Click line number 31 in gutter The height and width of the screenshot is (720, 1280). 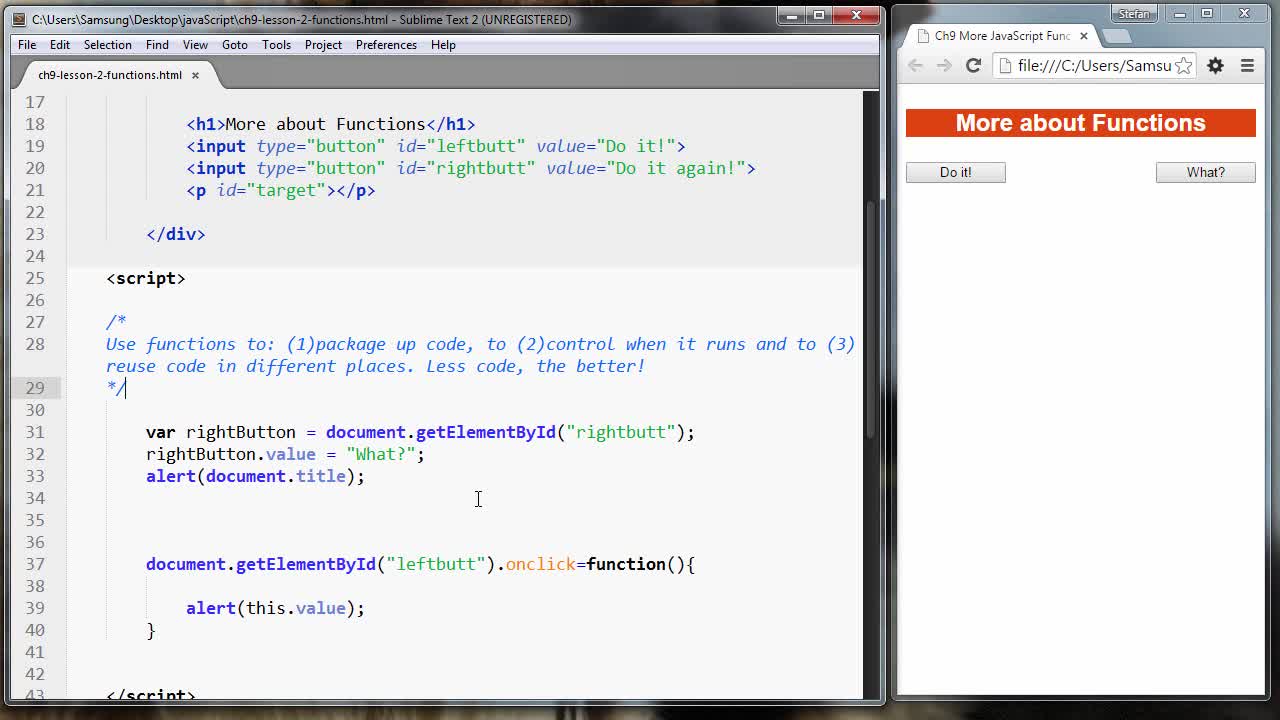coord(35,432)
